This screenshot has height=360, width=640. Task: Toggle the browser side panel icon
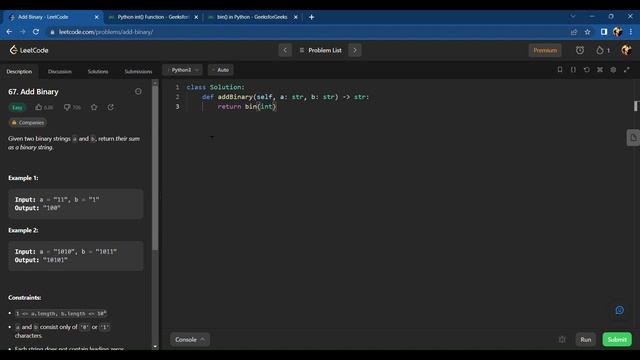604,32
